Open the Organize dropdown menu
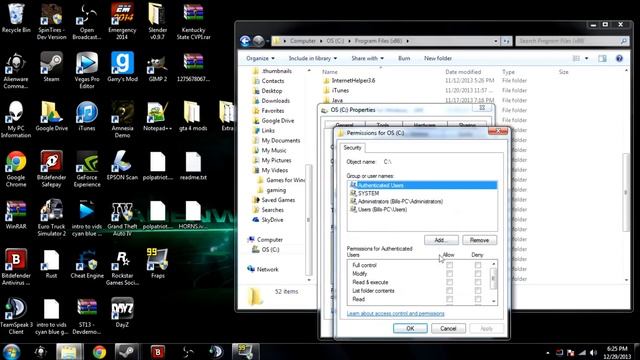 click(260, 58)
